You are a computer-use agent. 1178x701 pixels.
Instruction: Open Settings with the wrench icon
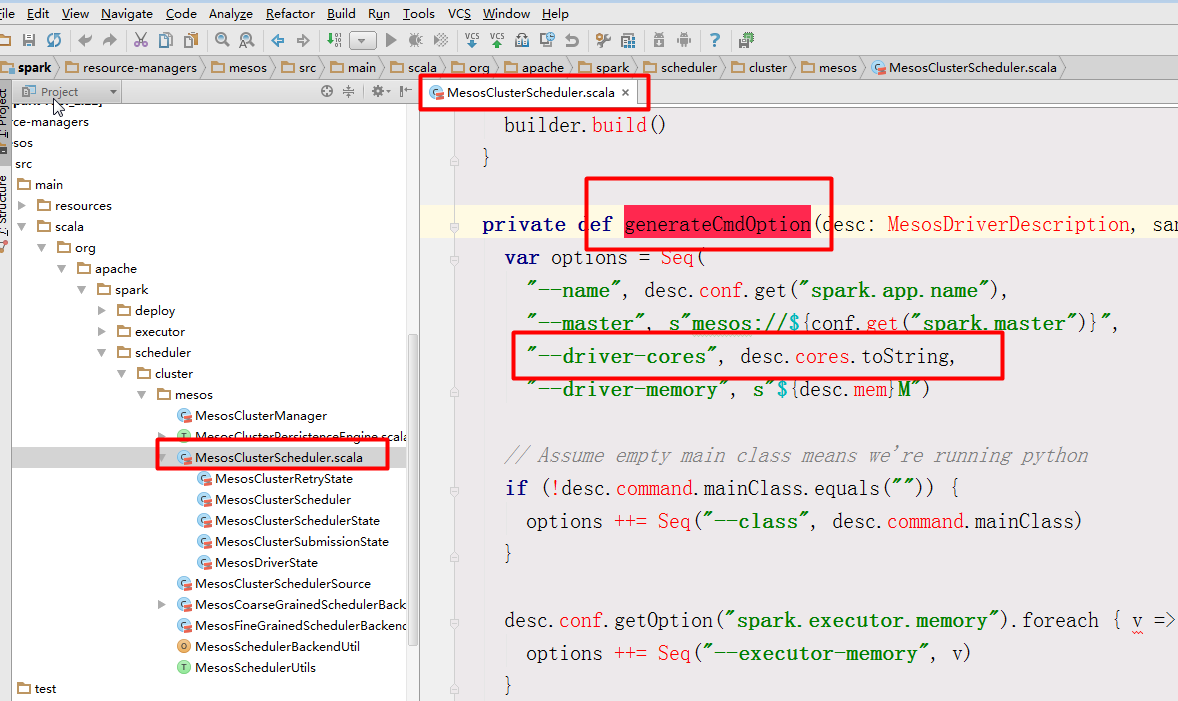603,40
